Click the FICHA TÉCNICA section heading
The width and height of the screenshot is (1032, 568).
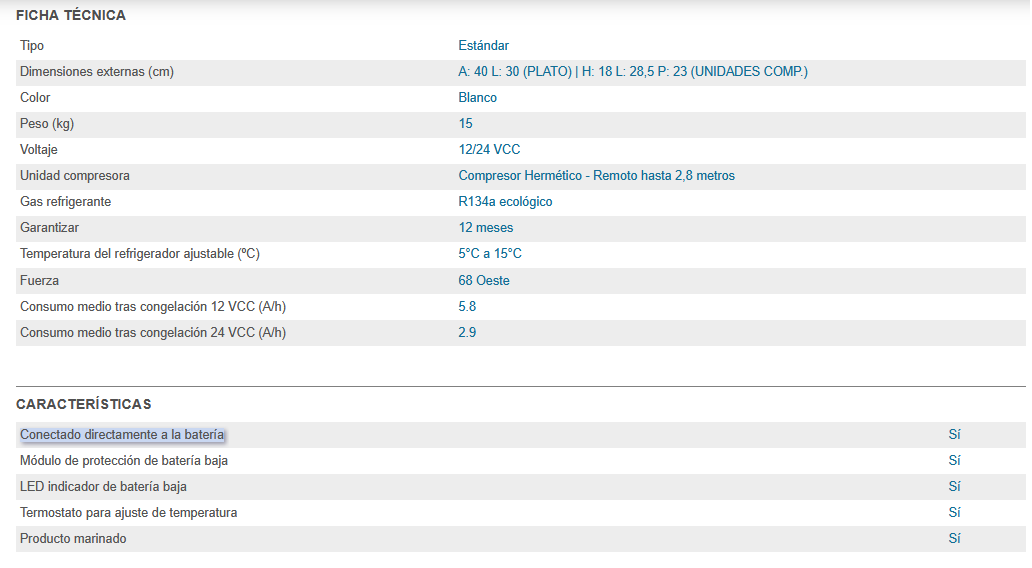(71, 15)
